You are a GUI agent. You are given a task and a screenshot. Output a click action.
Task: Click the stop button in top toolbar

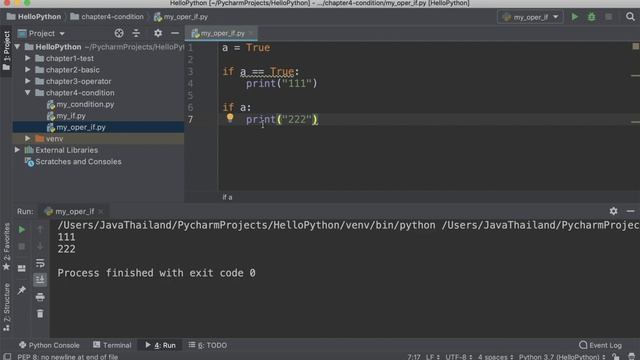click(x=609, y=17)
